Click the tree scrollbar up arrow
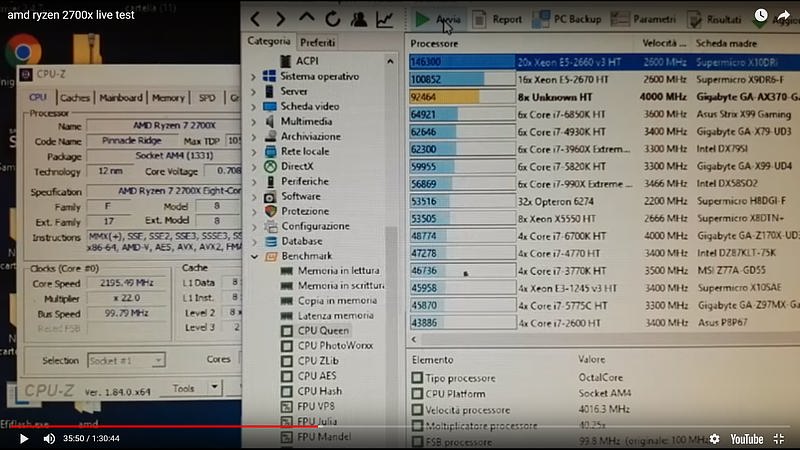The height and width of the screenshot is (450, 800). [390, 61]
